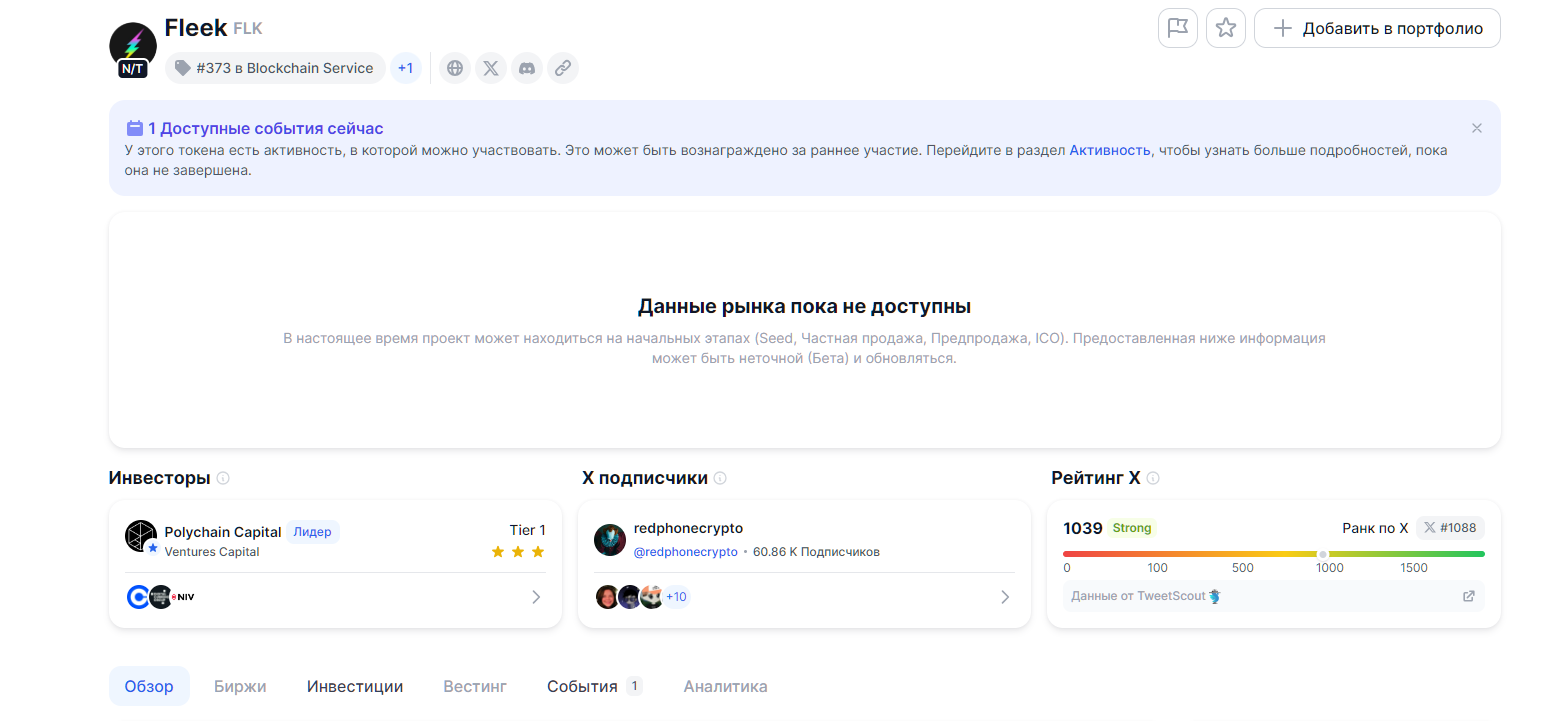The width and height of the screenshot is (1556, 721).
Task: Click the Лидер badge next to Polychain
Action: tap(313, 532)
